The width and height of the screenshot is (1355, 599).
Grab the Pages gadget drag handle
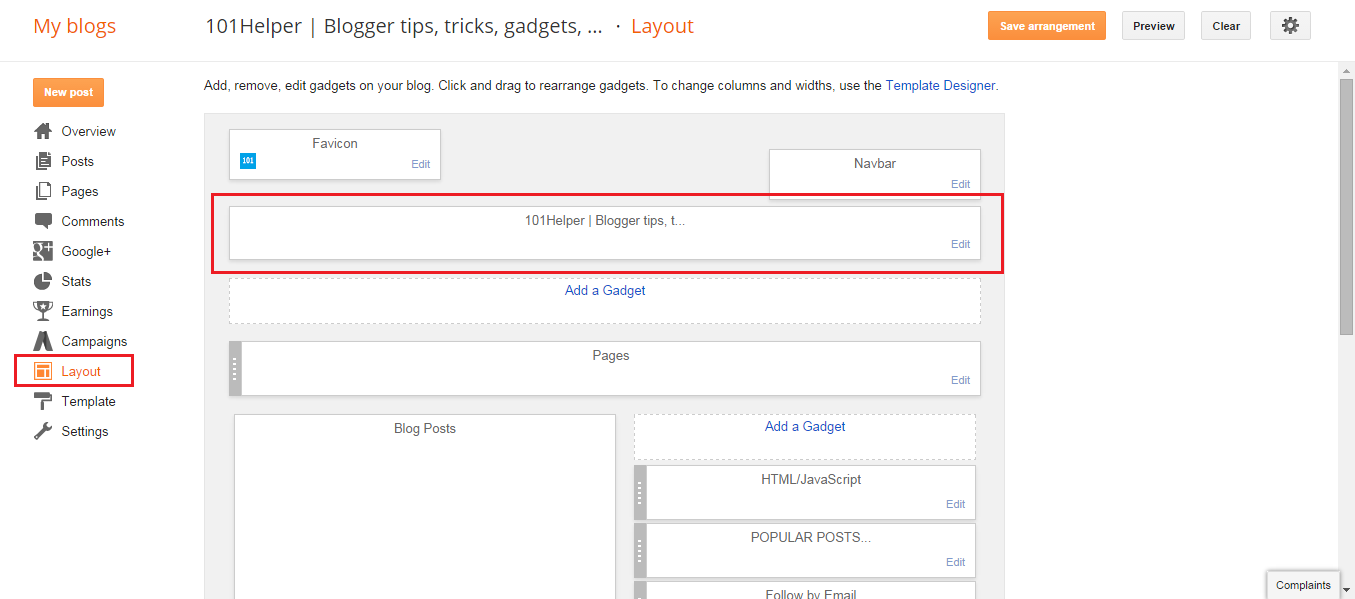coord(235,368)
